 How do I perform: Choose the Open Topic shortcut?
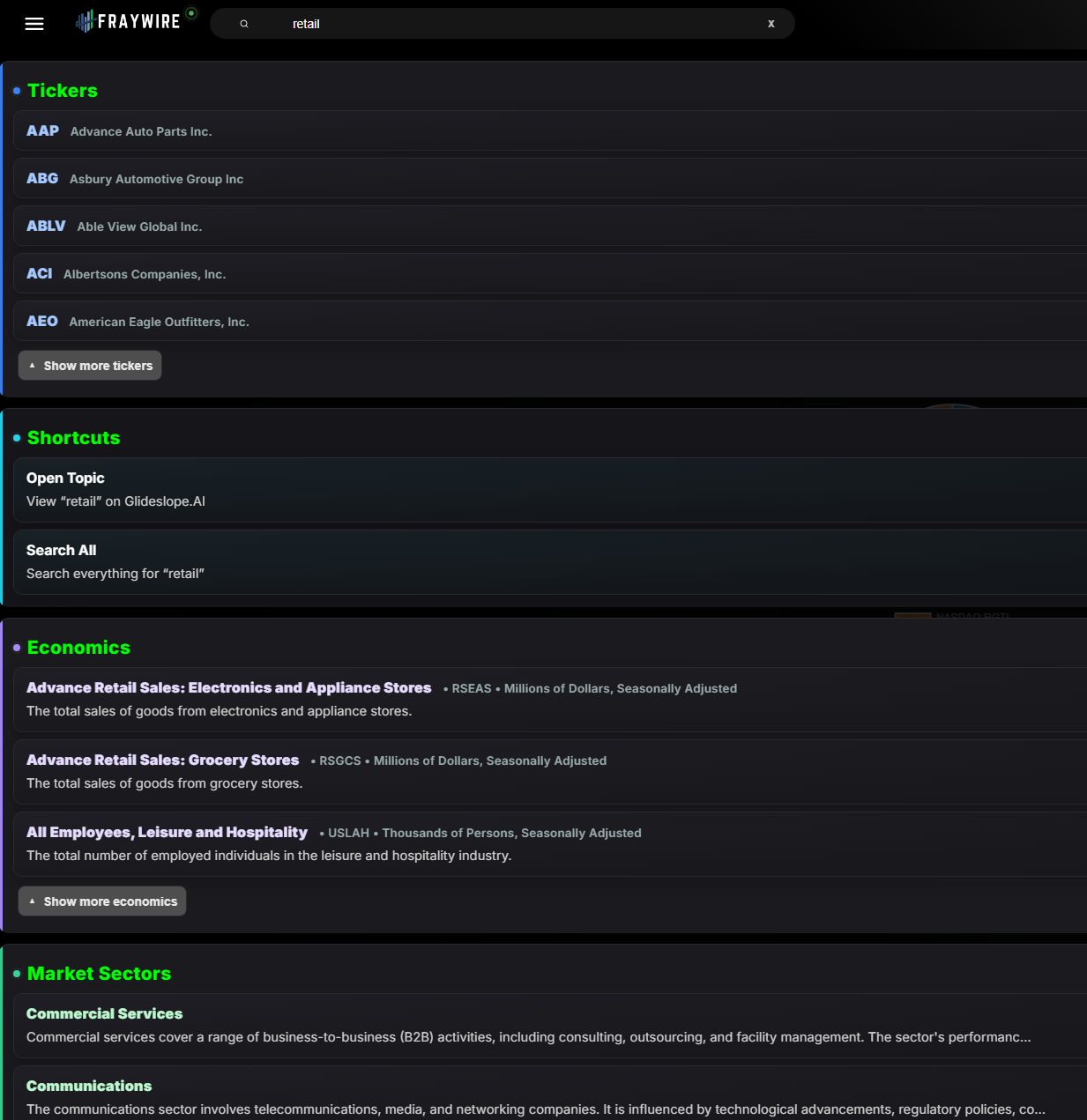pos(115,489)
